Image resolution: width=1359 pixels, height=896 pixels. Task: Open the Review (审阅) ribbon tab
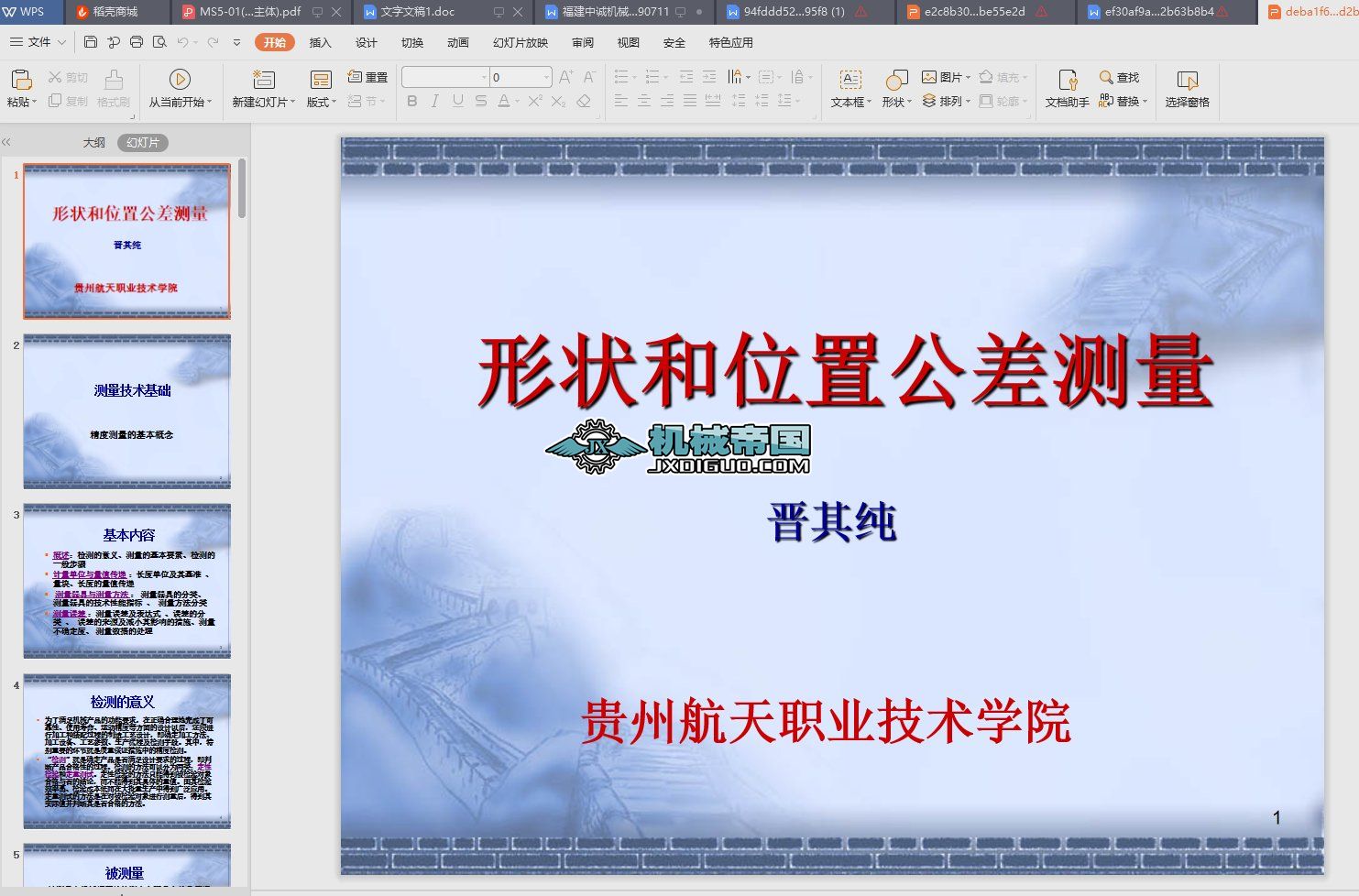tap(583, 42)
